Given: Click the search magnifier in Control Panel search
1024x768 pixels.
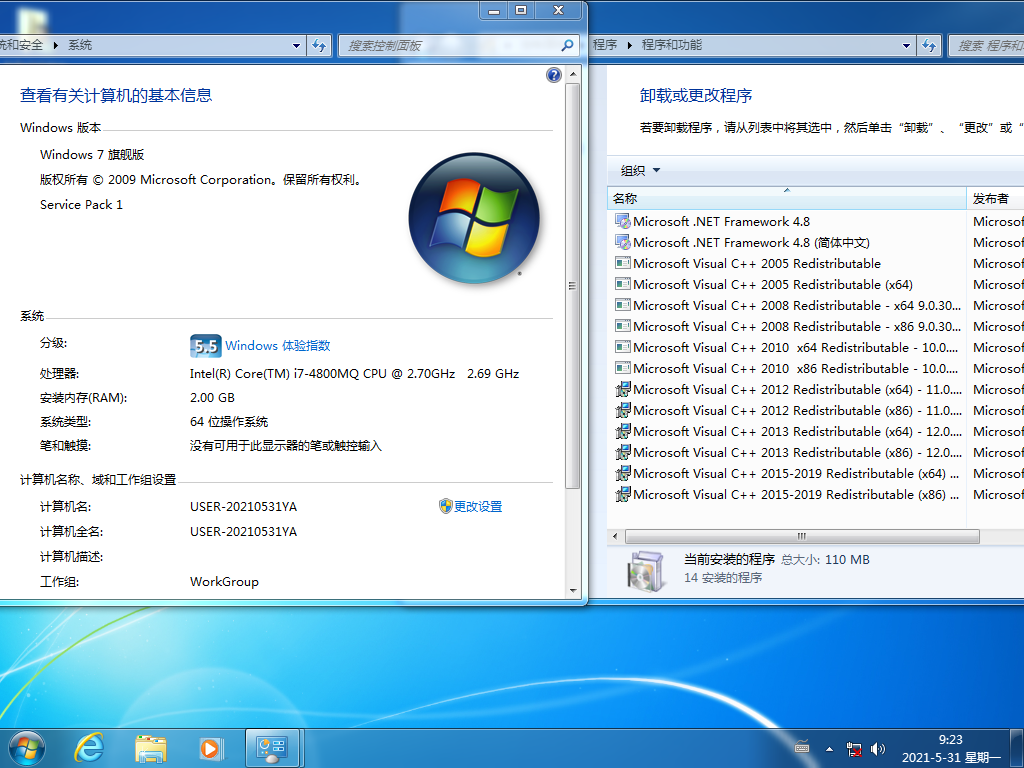Looking at the screenshot, I should [568, 45].
